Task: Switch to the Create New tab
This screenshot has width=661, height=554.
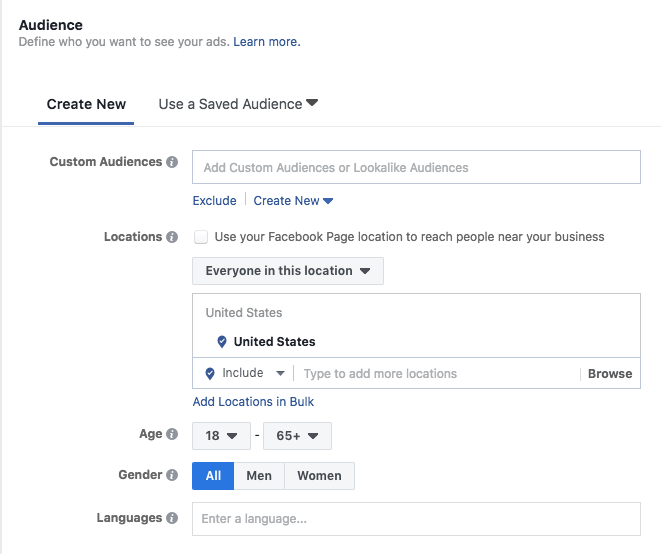Action: point(86,104)
